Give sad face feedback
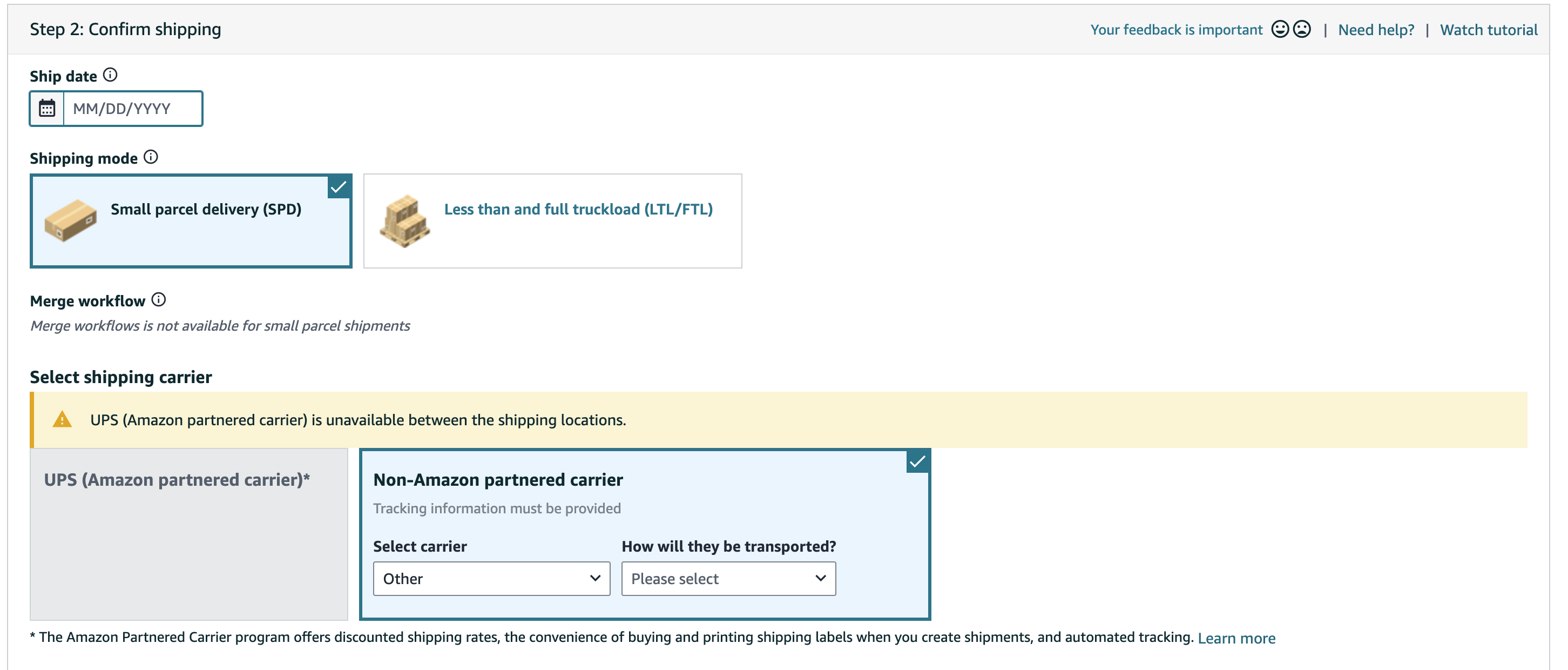This screenshot has width=1568, height=670. coord(1301,29)
